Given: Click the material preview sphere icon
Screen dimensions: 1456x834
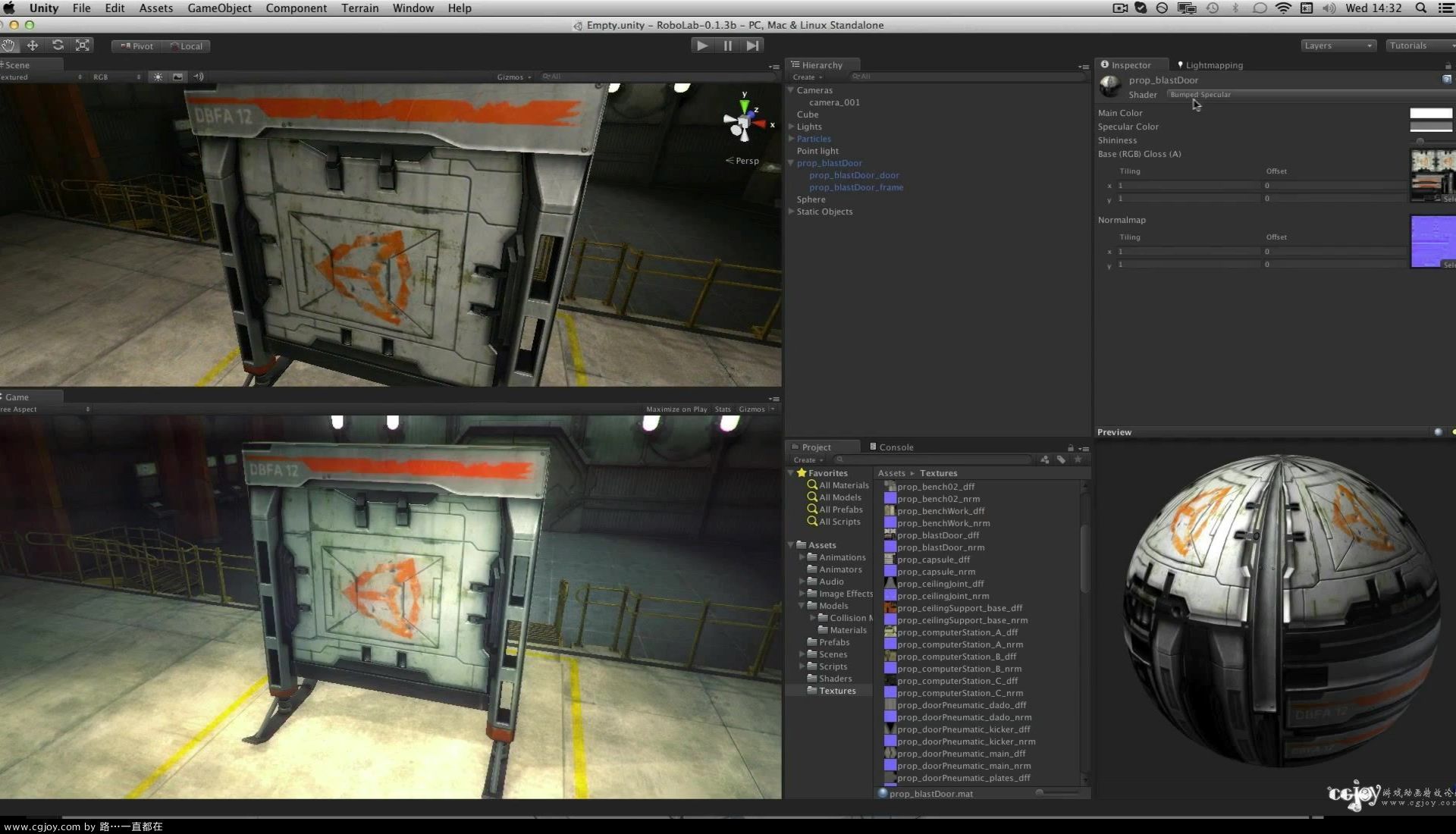Looking at the screenshot, I should [x=1438, y=432].
